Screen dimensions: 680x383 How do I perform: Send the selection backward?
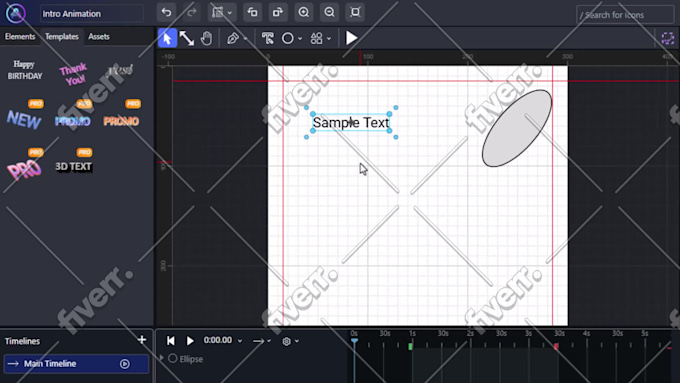click(x=252, y=12)
